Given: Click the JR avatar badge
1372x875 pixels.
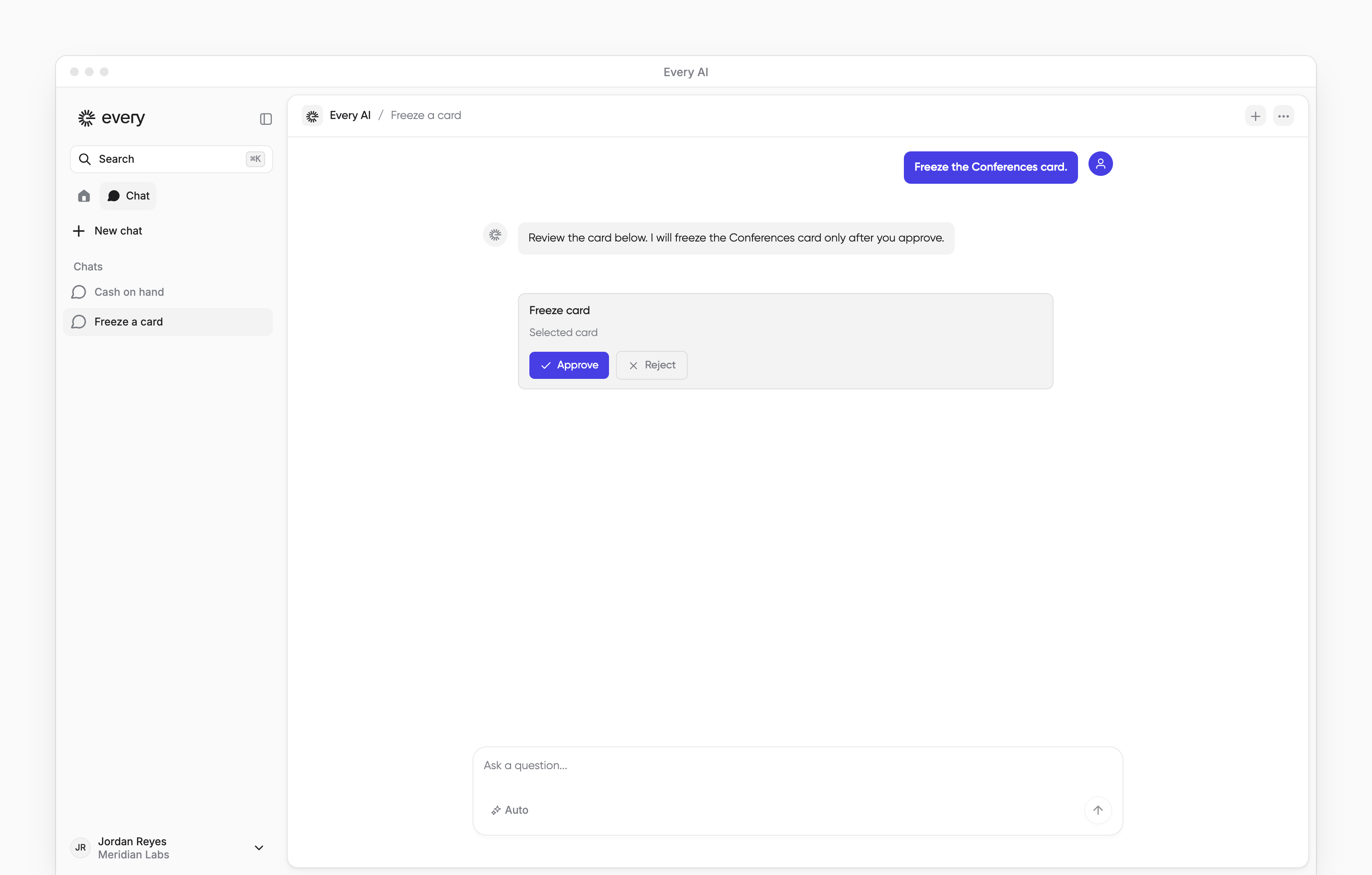Looking at the screenshot, I should [x=80, y=848].
